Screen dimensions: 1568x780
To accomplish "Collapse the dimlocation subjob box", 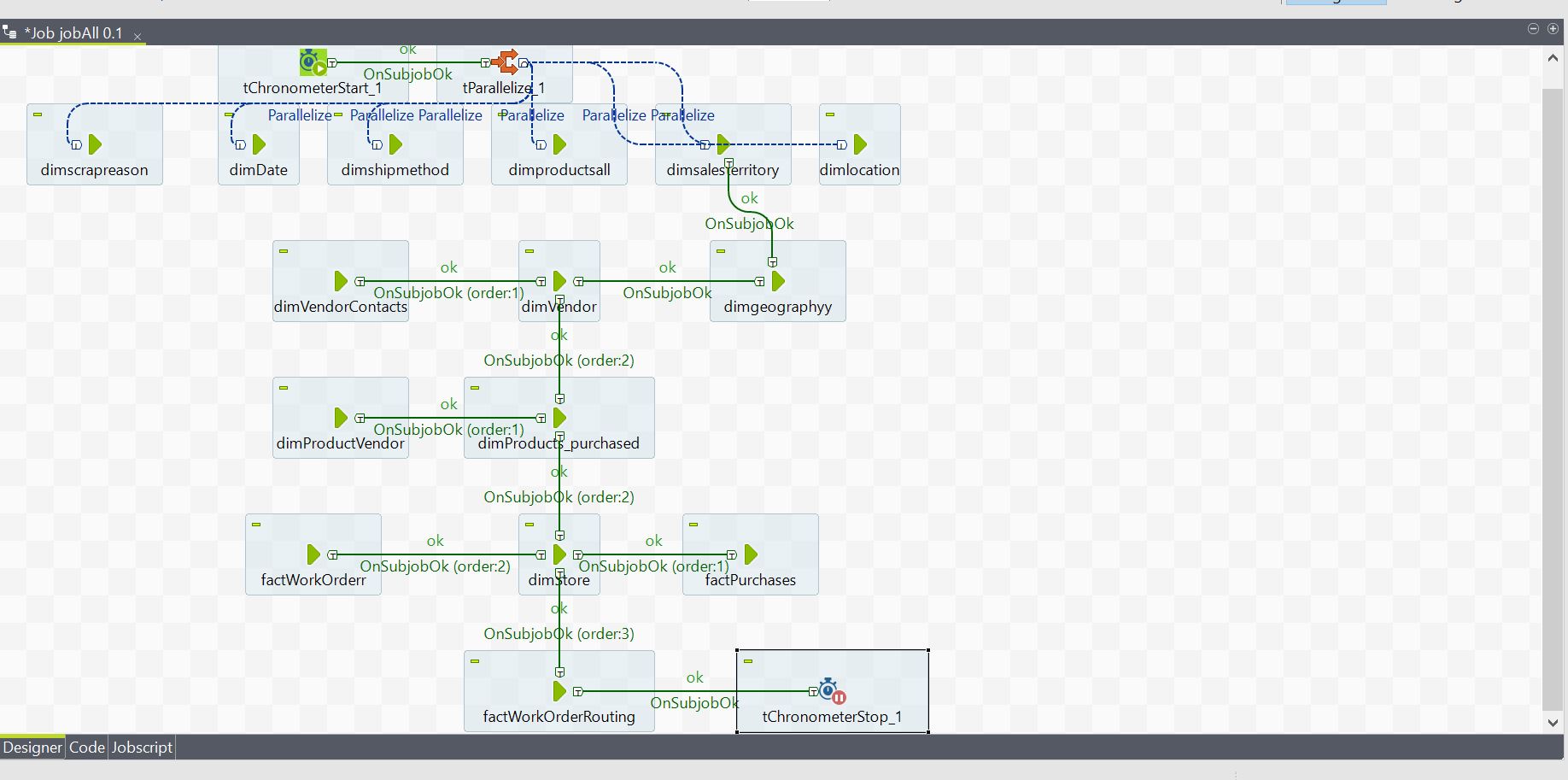I will click(x=830, y=114).
